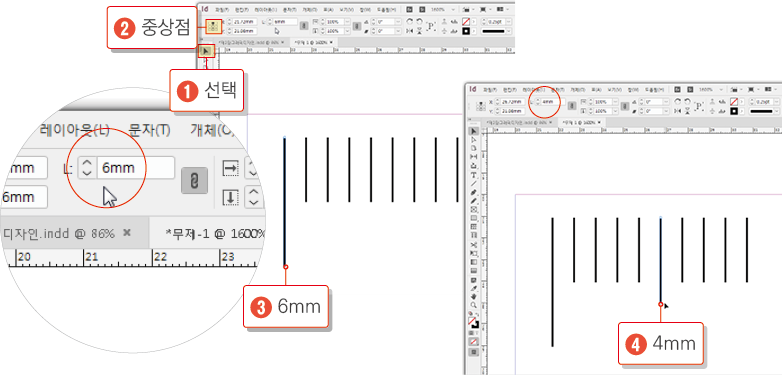Toggle width-height constrain link in right window

572,106
